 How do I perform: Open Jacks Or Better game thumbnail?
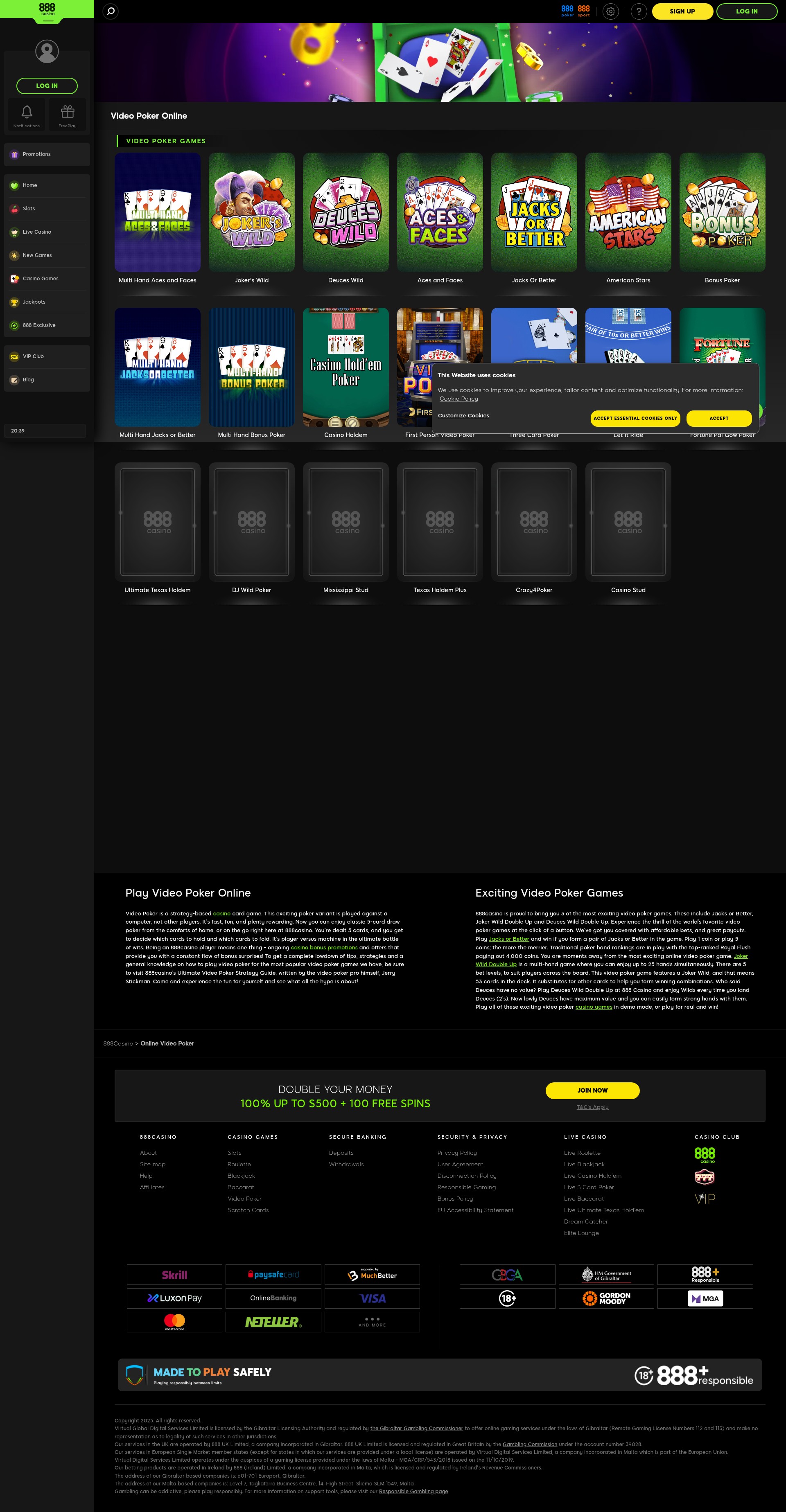point(534,212)
